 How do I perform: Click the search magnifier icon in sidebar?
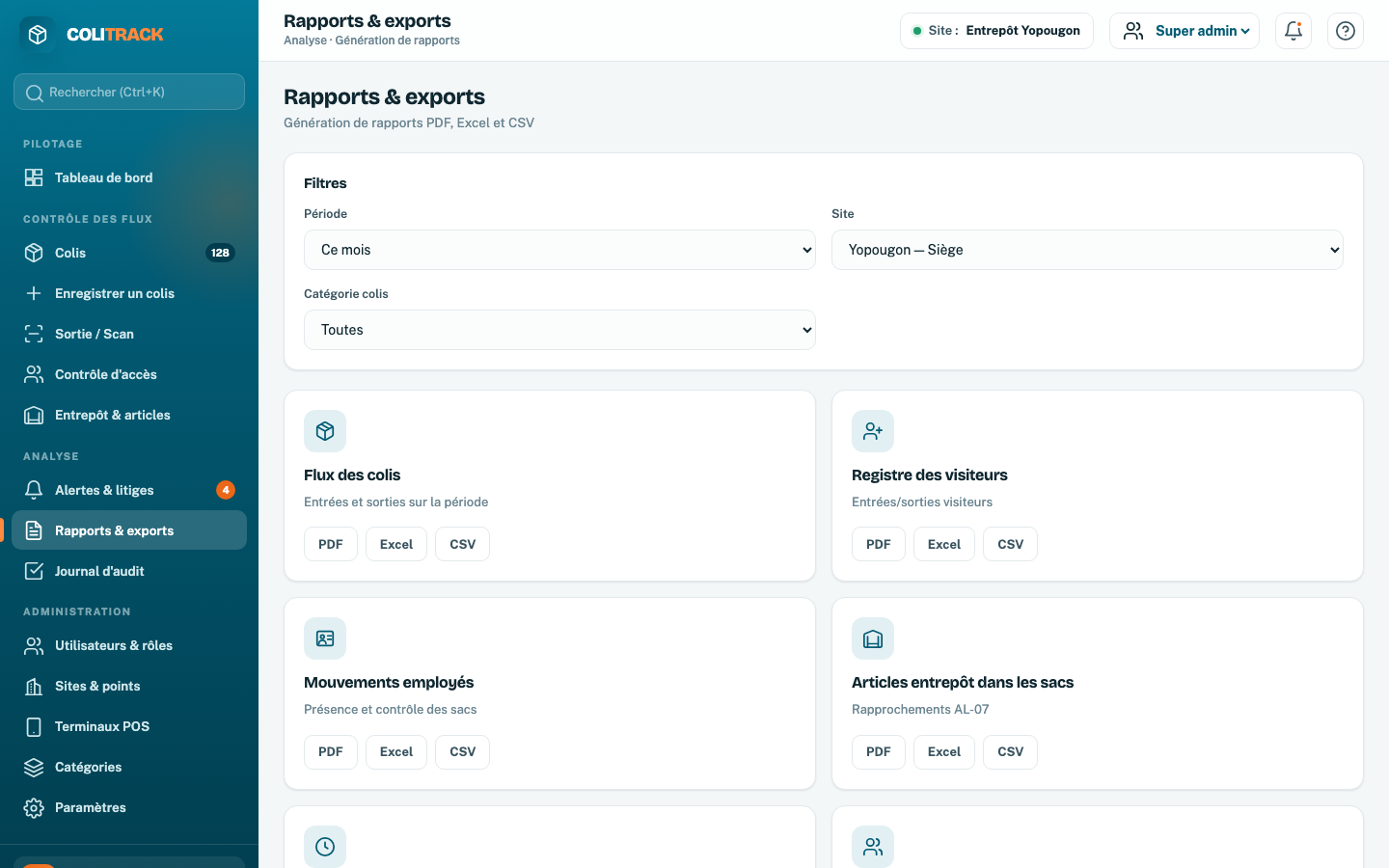(x=34, y=93)
